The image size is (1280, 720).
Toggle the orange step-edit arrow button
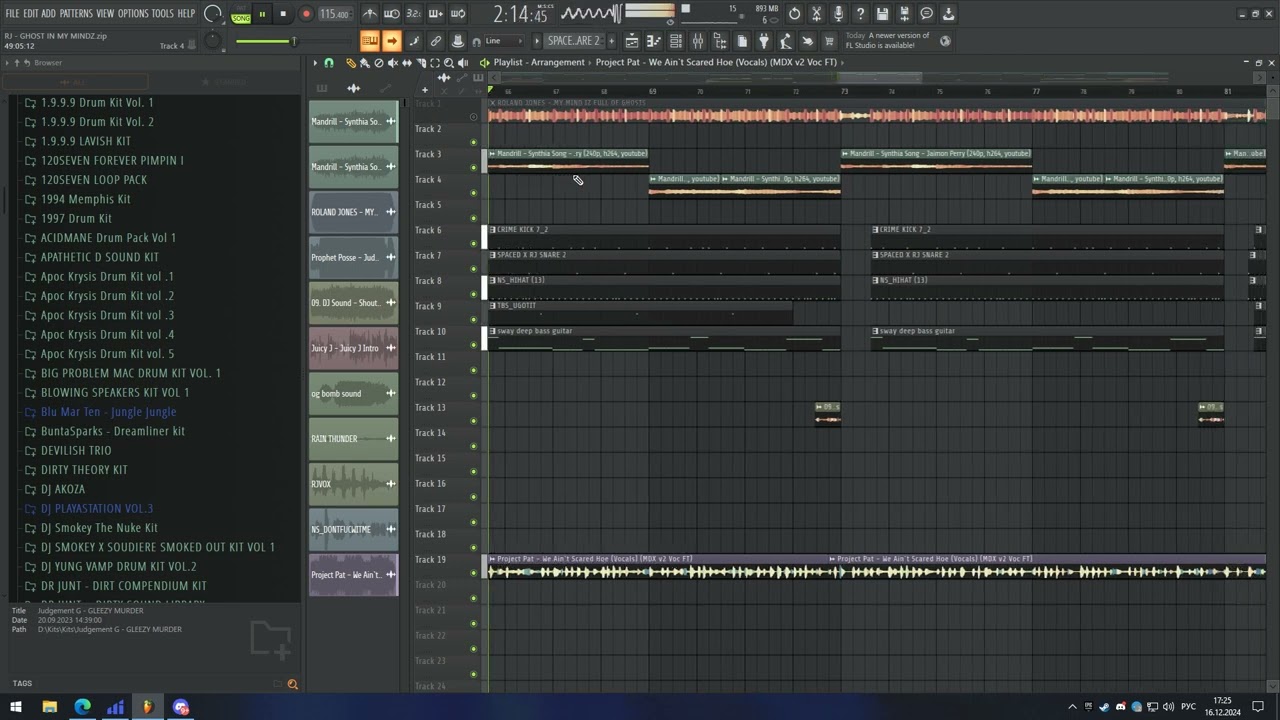pos(391,41)
